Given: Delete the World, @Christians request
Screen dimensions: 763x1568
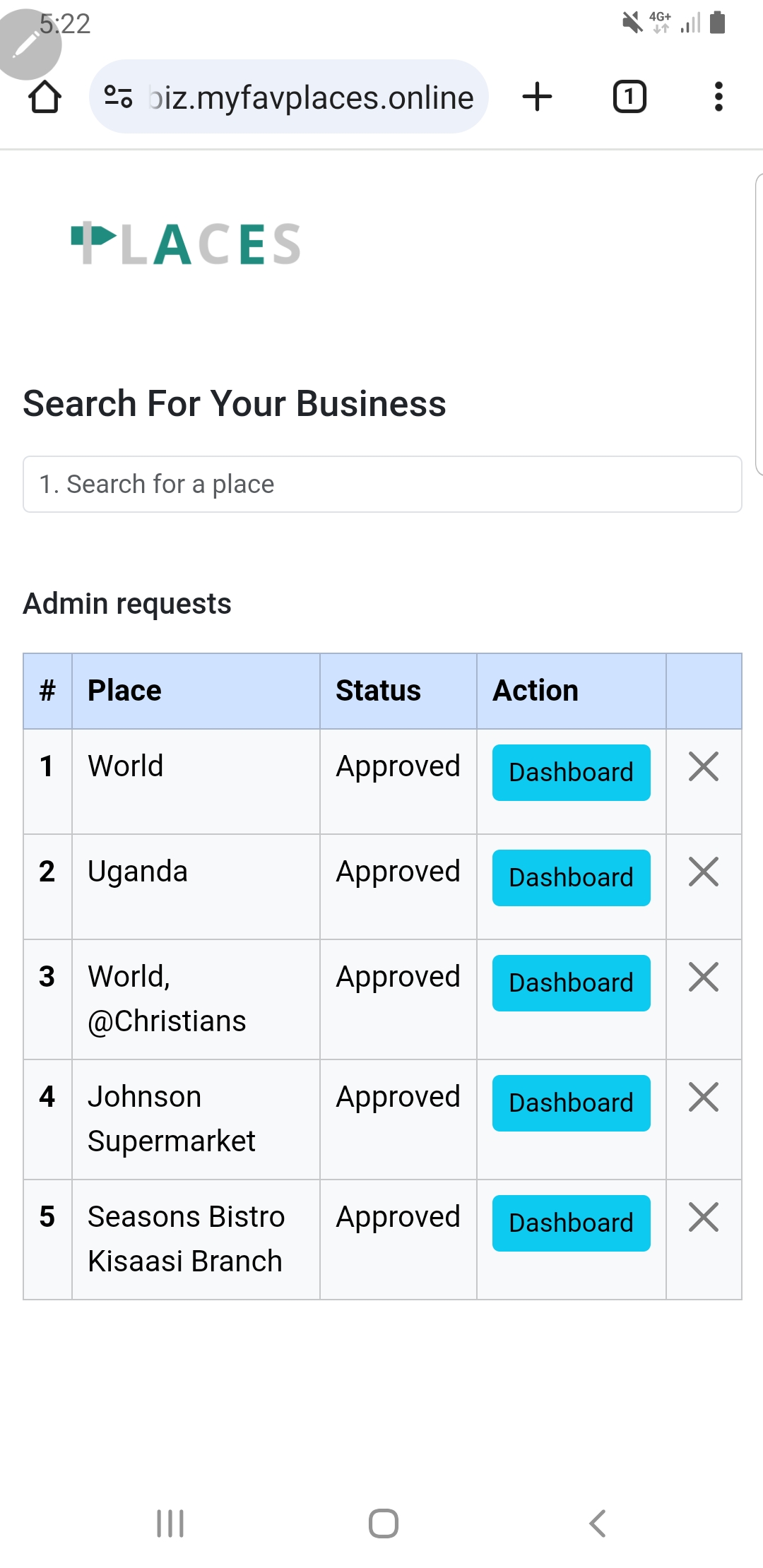Looking at the screenshot, I should [704, 978].
